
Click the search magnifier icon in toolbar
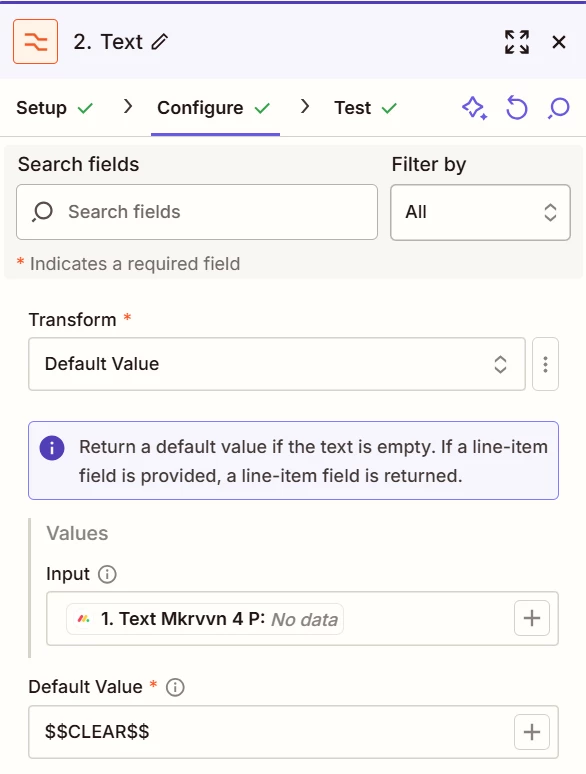[x=559, y=108]
